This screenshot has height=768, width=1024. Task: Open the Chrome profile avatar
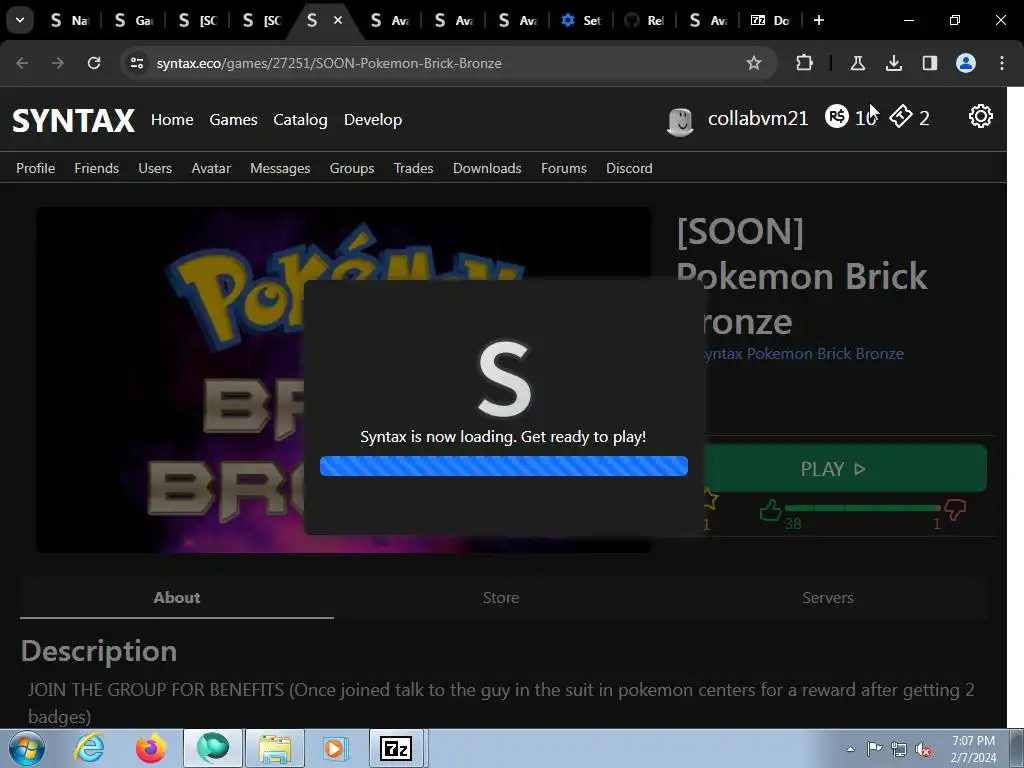966,63
